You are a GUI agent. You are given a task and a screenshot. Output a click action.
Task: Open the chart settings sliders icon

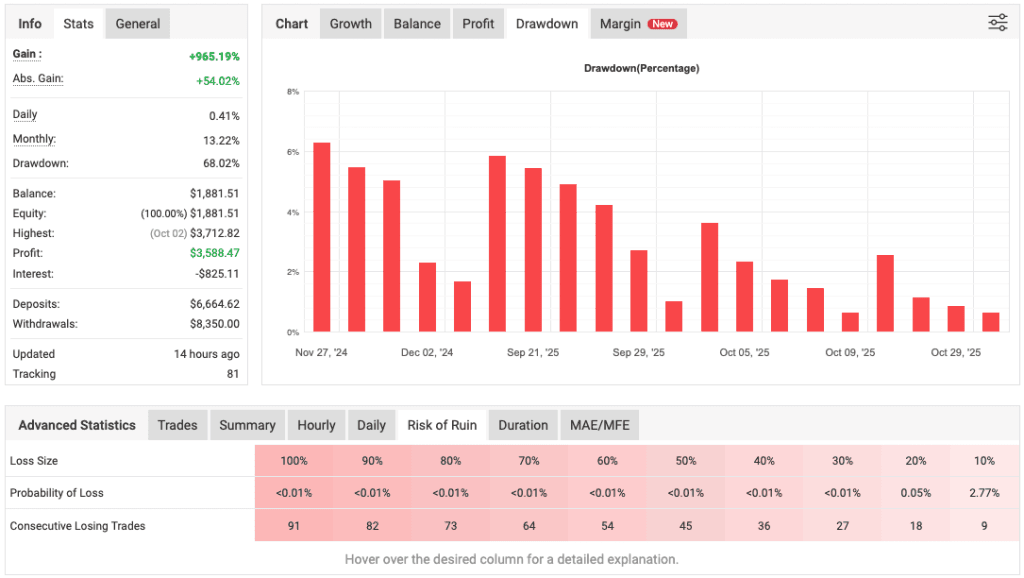pos(997,23)
